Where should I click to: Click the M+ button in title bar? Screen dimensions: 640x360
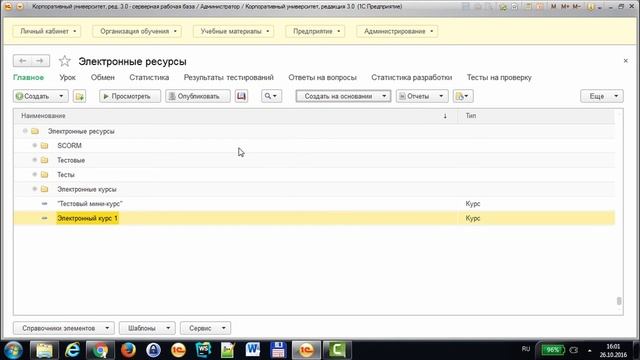[565, 7]
